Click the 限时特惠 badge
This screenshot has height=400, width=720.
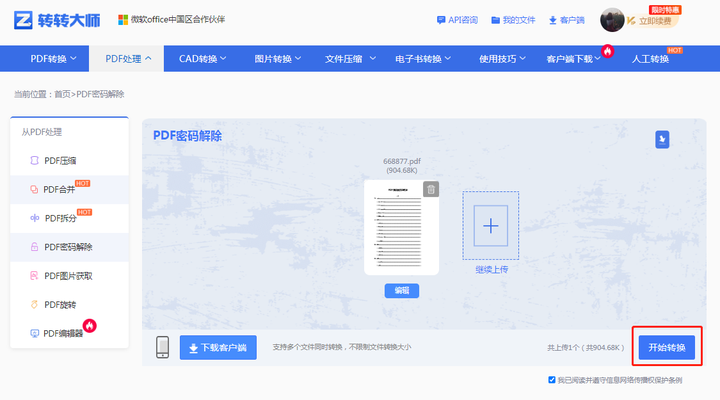[x=665, y=10]
